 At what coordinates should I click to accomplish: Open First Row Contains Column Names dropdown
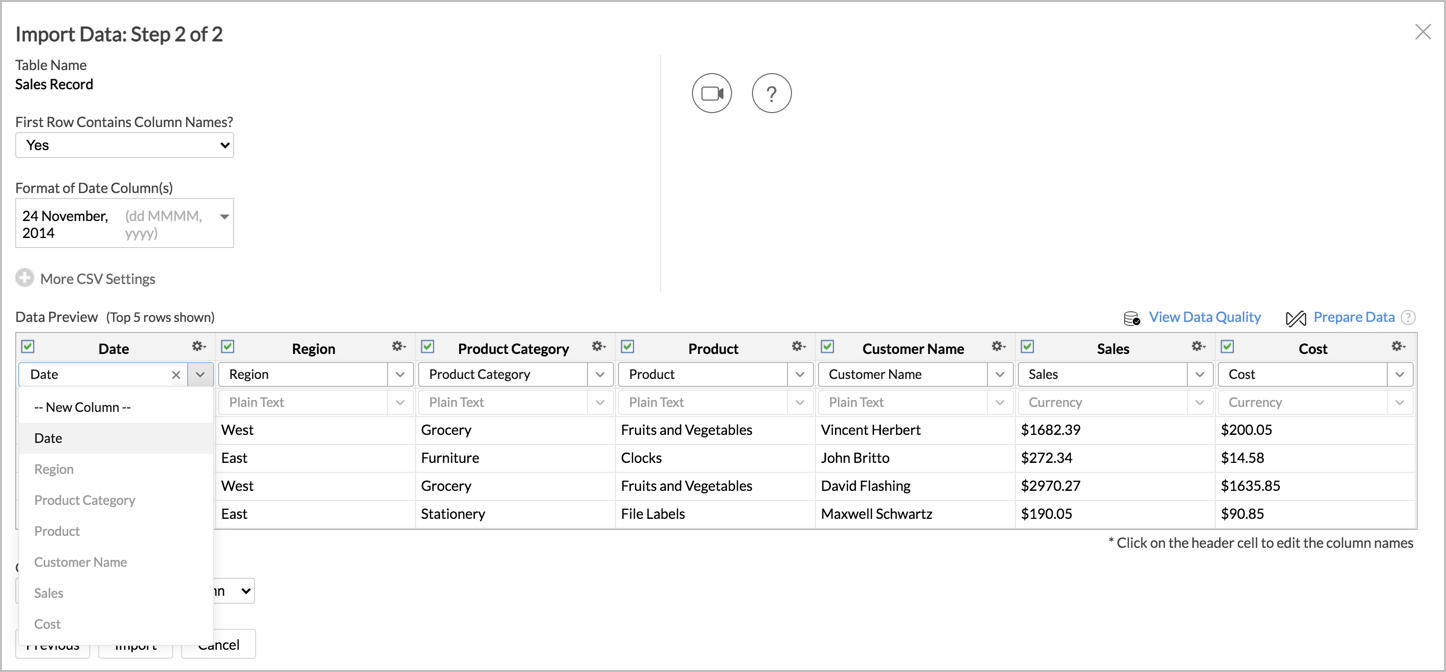coord(124,145)
